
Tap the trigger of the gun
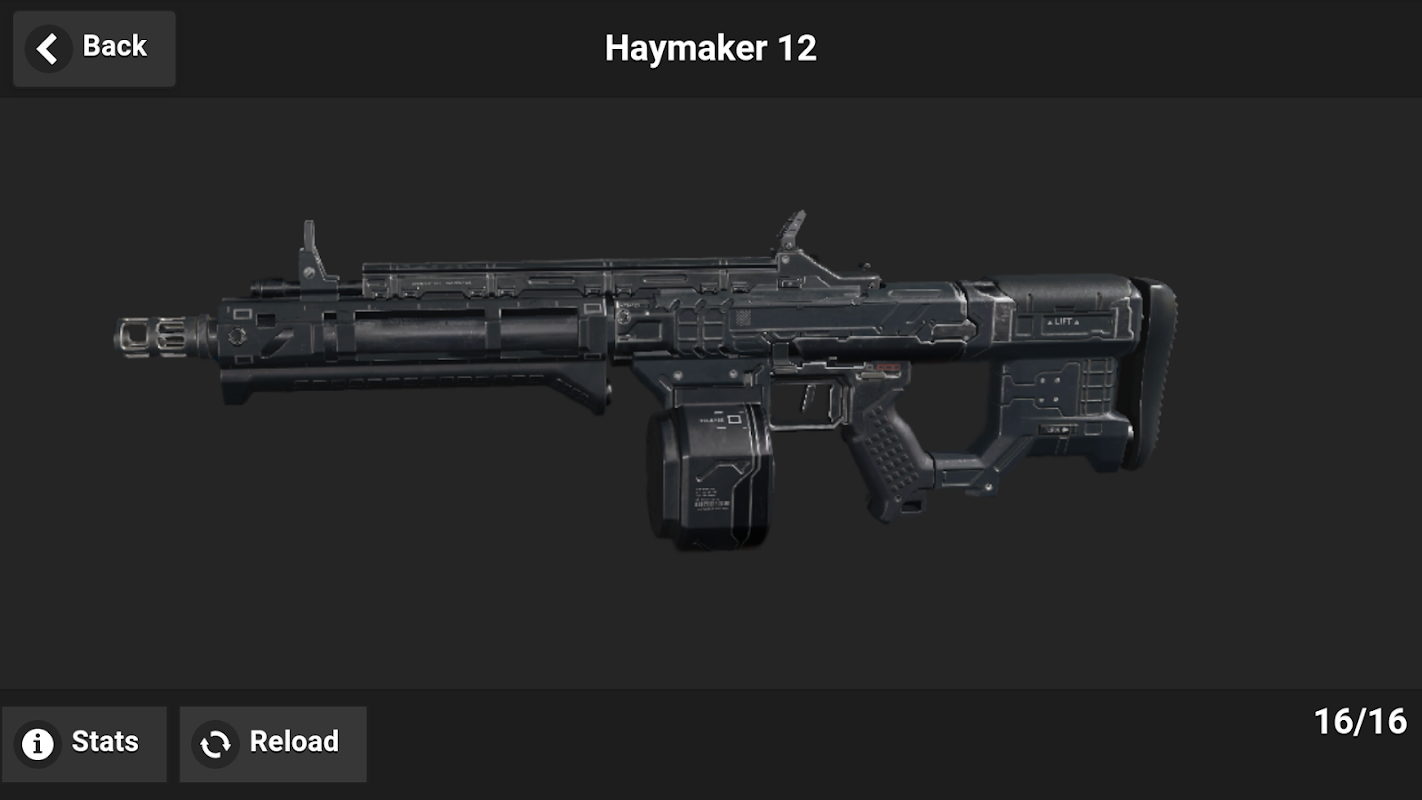(x=808, y=399)
